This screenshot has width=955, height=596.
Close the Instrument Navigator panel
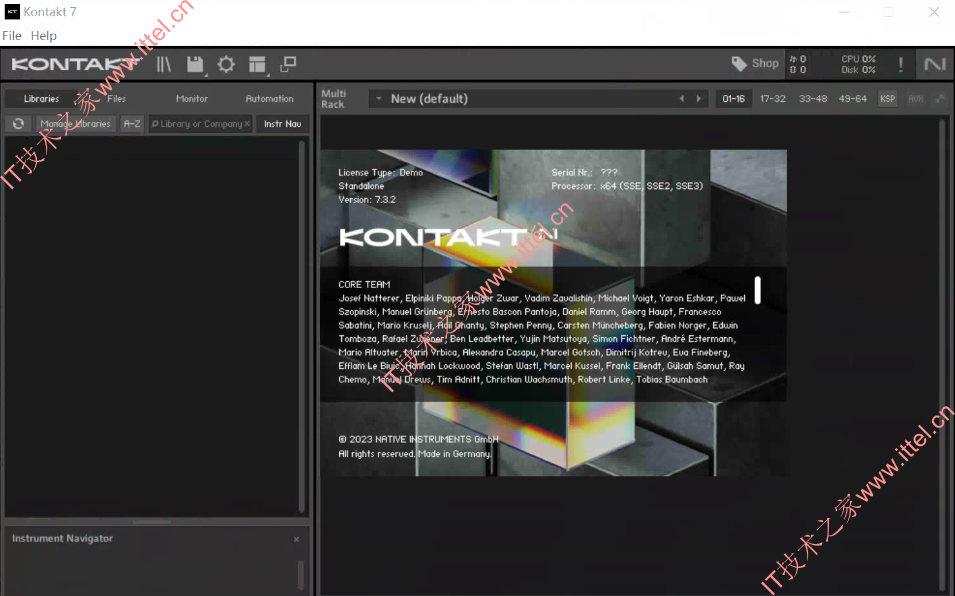(297, 539)
